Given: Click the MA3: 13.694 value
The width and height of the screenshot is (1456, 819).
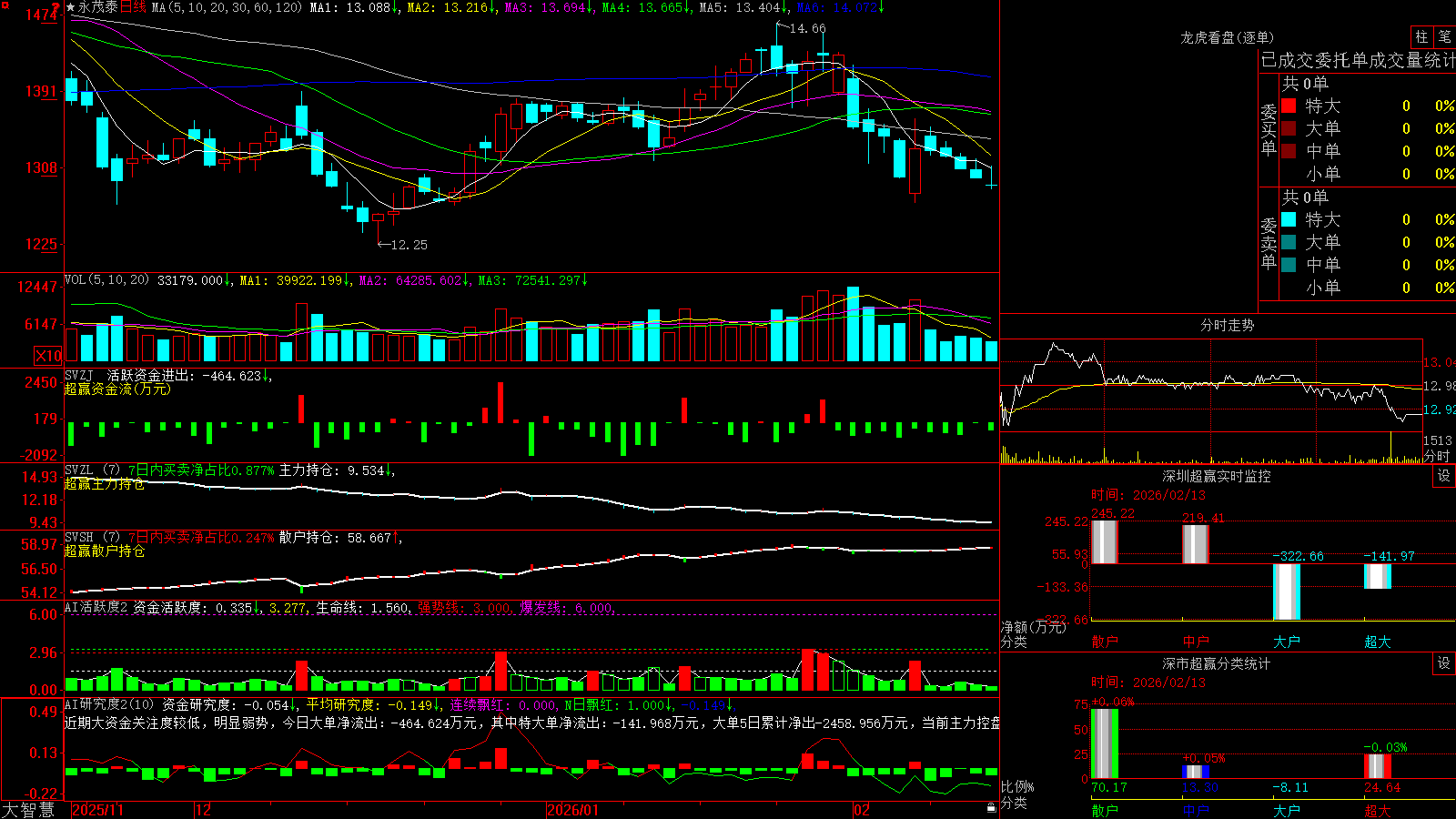Looking at the screenshot, I should [549, 7].
